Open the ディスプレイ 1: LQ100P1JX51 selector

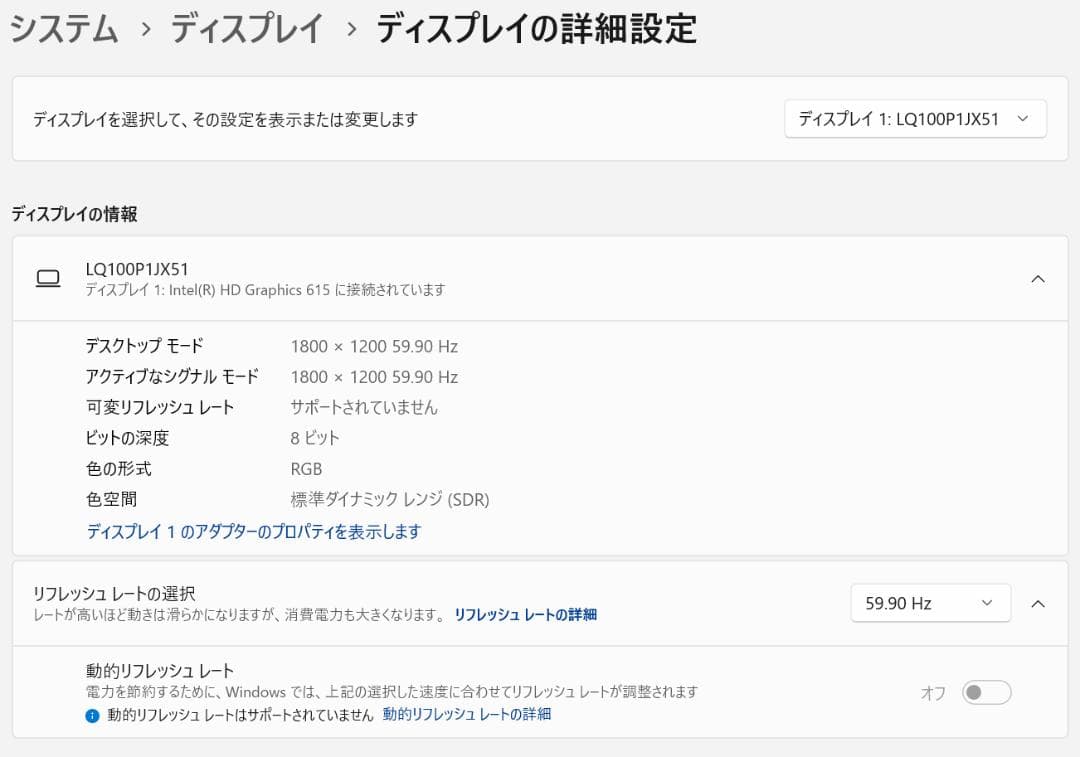915,118
